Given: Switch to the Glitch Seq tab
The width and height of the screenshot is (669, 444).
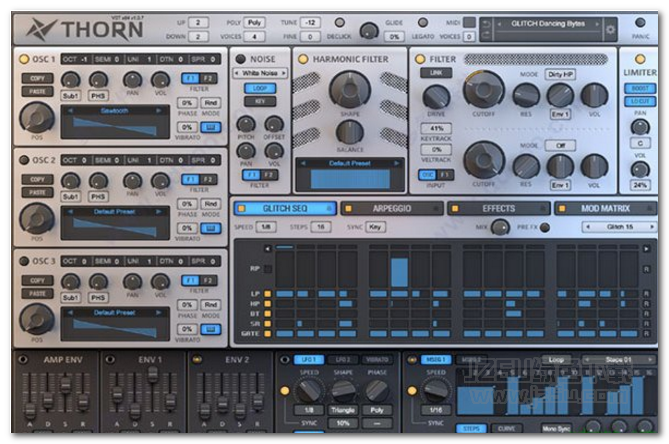Looking at the screenshot, I should coord(285,209).
